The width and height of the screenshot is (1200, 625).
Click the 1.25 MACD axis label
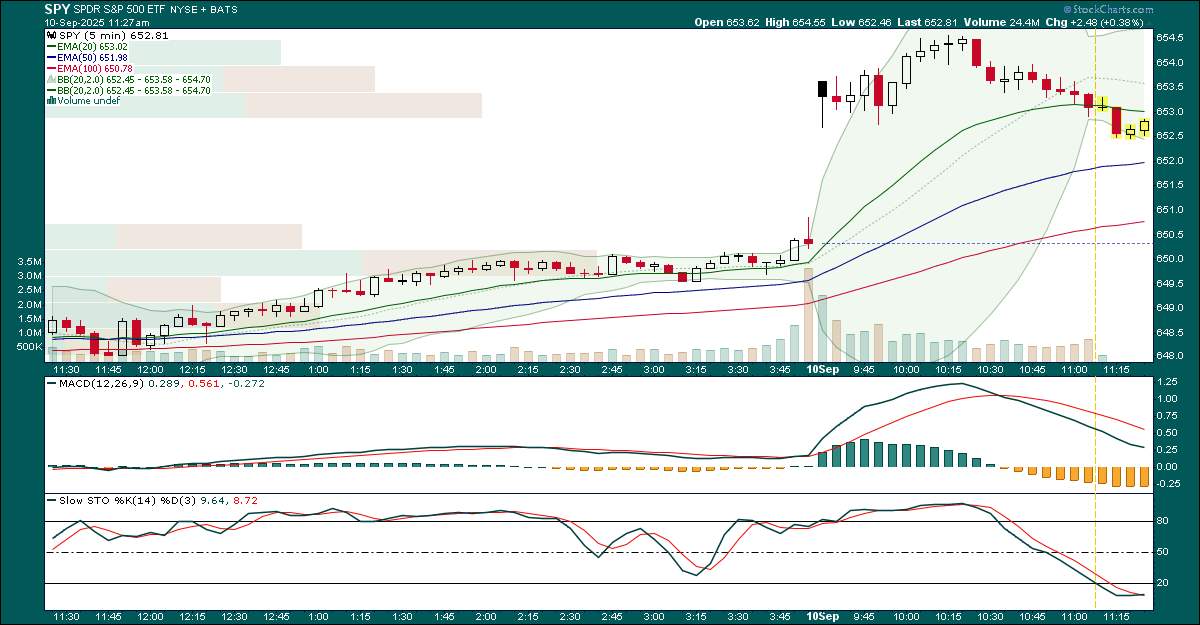coord(1168,383)
